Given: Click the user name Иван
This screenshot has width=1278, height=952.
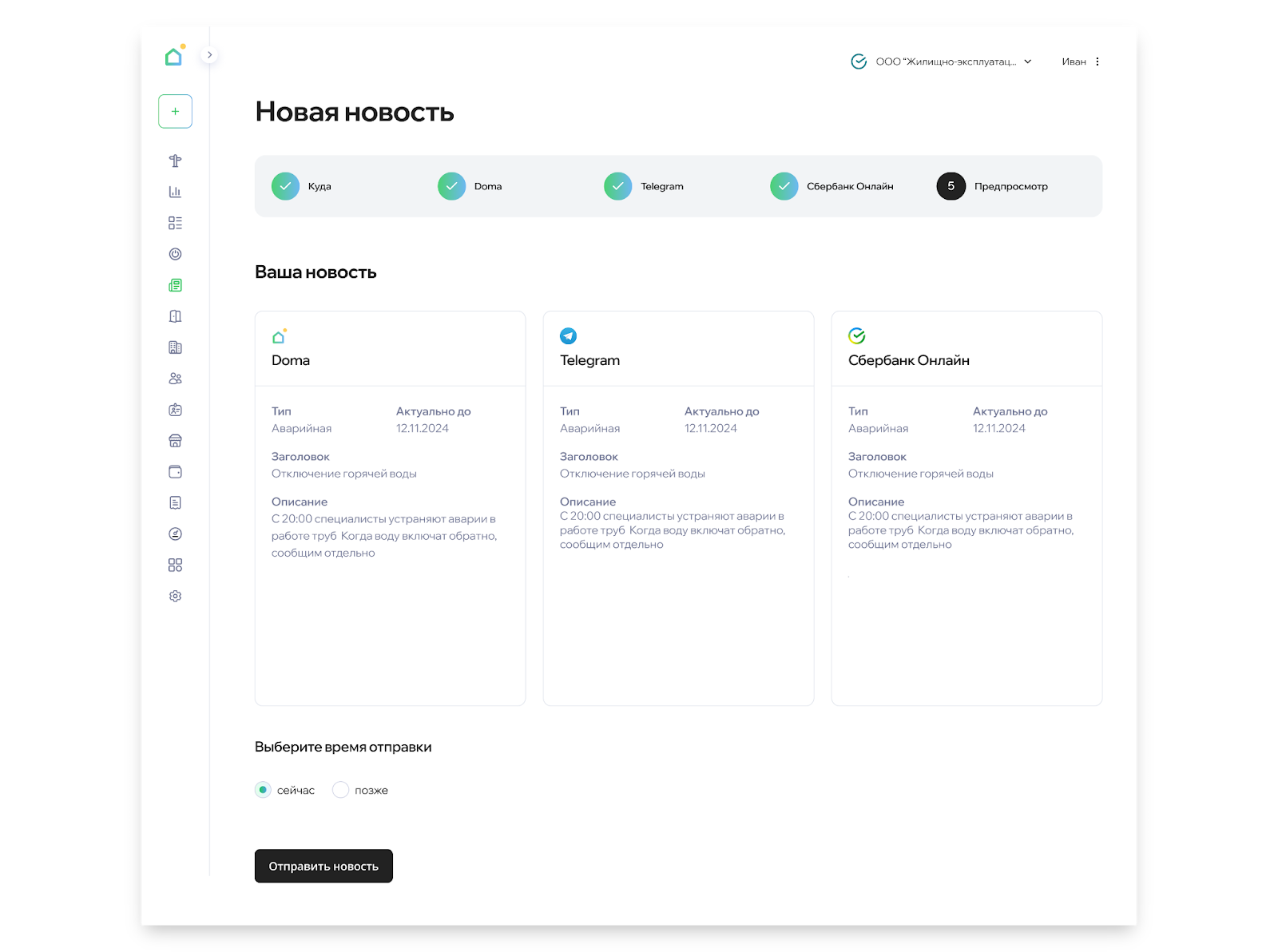Looking at the screenshot, I should click(1074, 61).
